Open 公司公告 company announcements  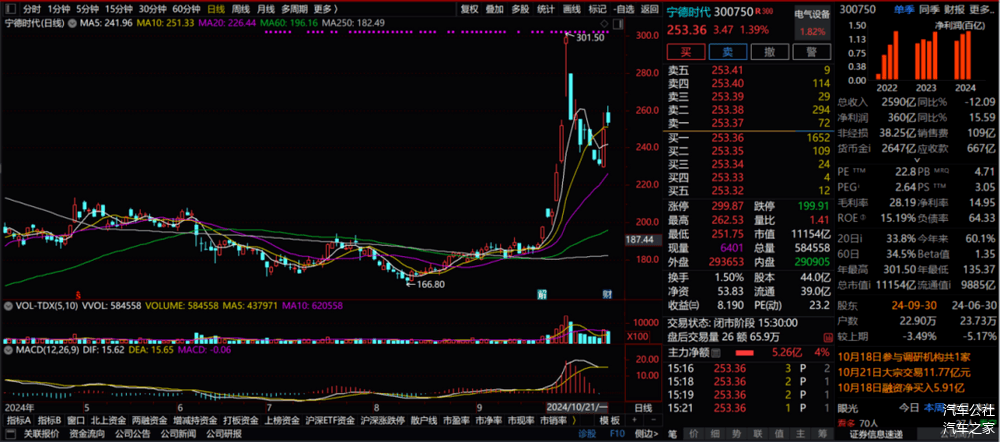[133, 434]
